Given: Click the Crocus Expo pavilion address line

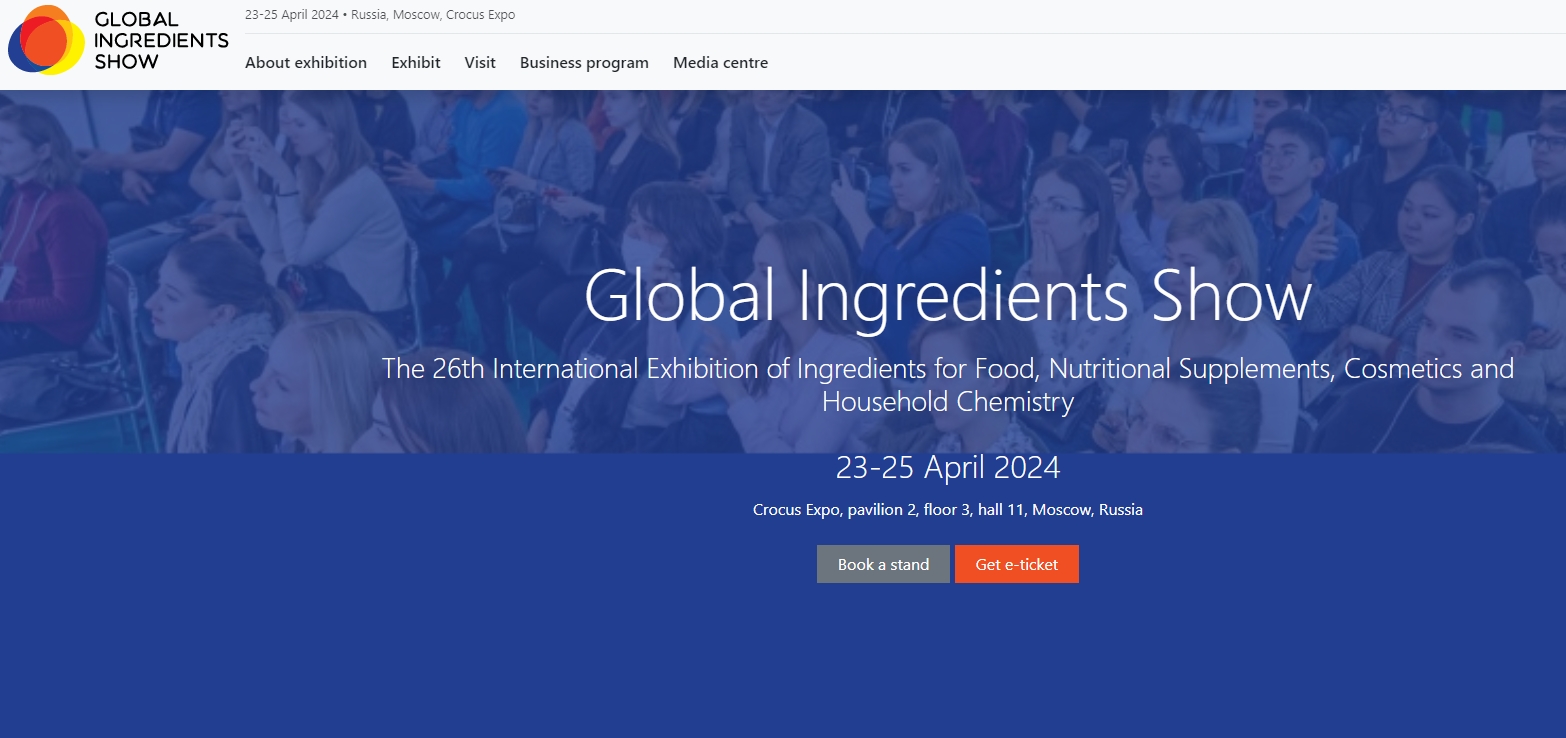Looking at the screenshot, I should 948,510.
